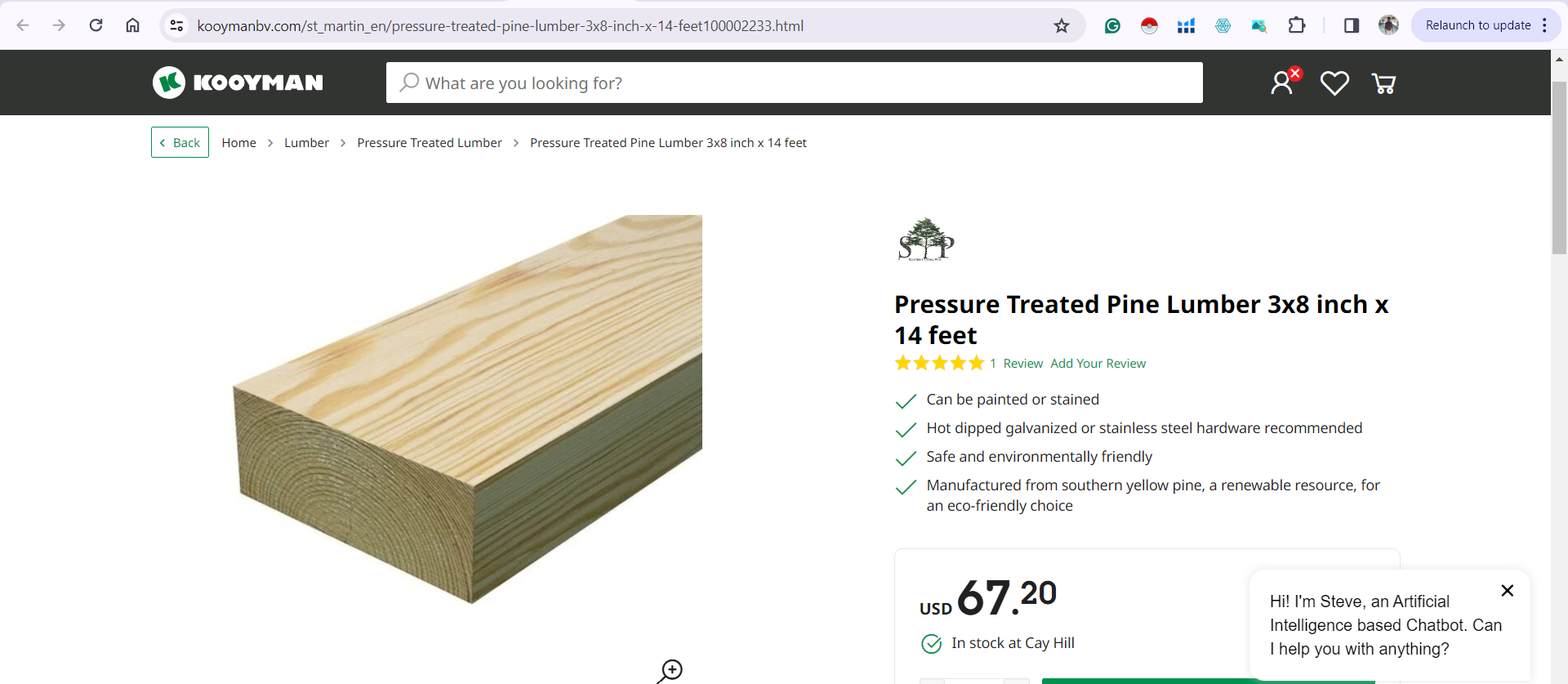The height and width of the screenshot is (684, 1568).
Task: Bookmark this page with the star icon
Action: [1061, 25]
